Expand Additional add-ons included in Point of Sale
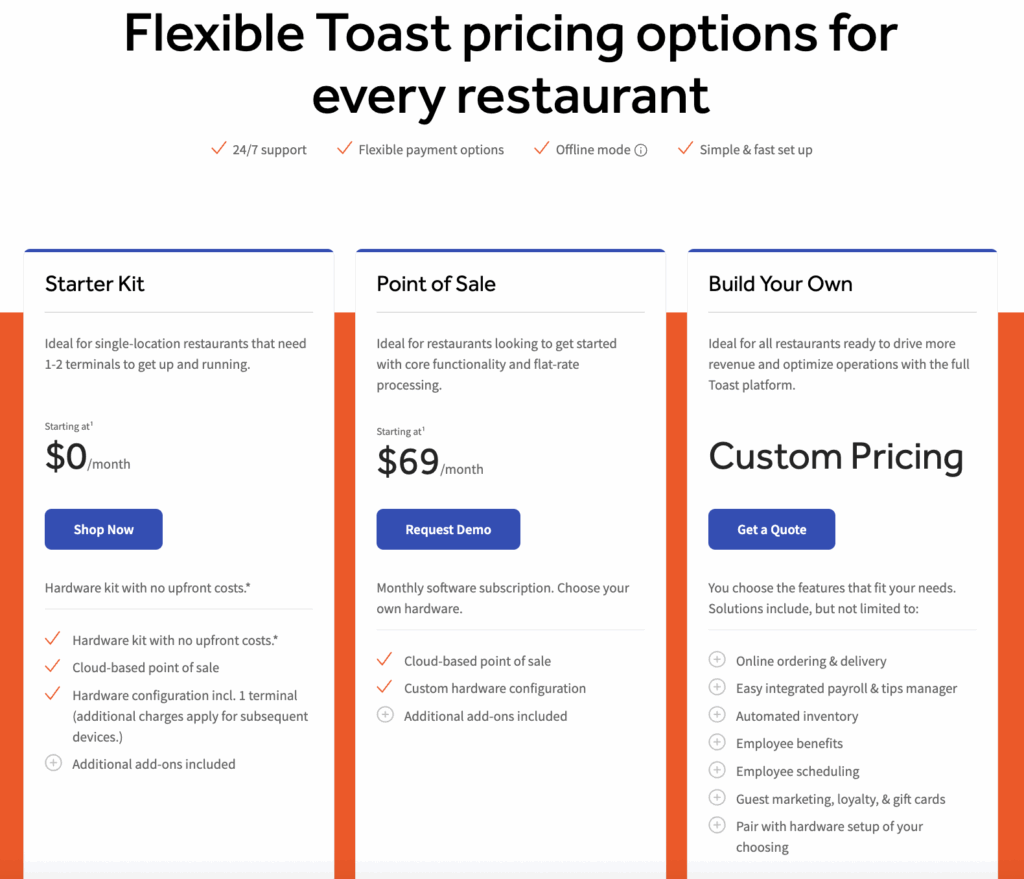 click(x=385, y=716)
